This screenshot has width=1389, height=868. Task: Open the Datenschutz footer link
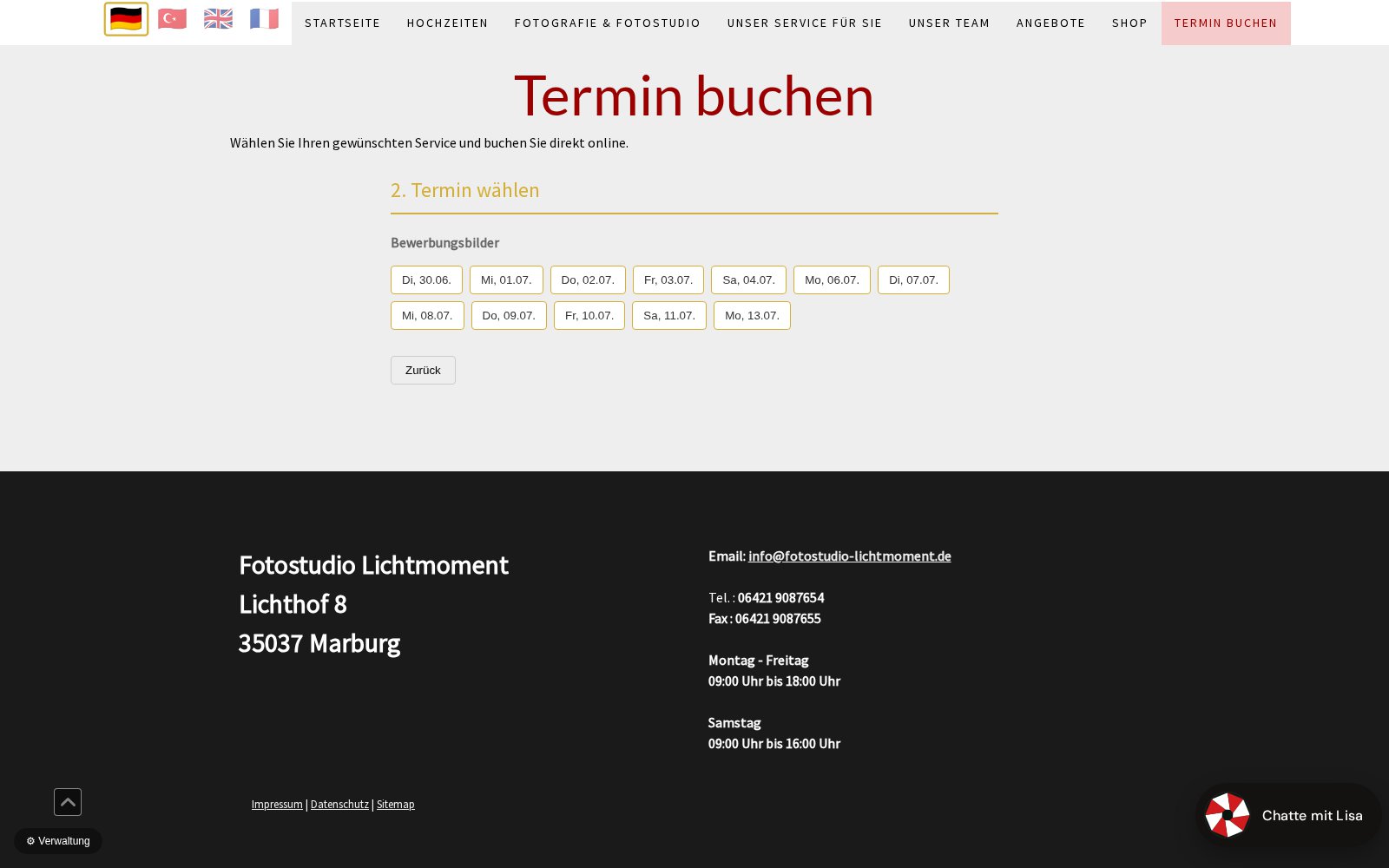tap(339, 805)
